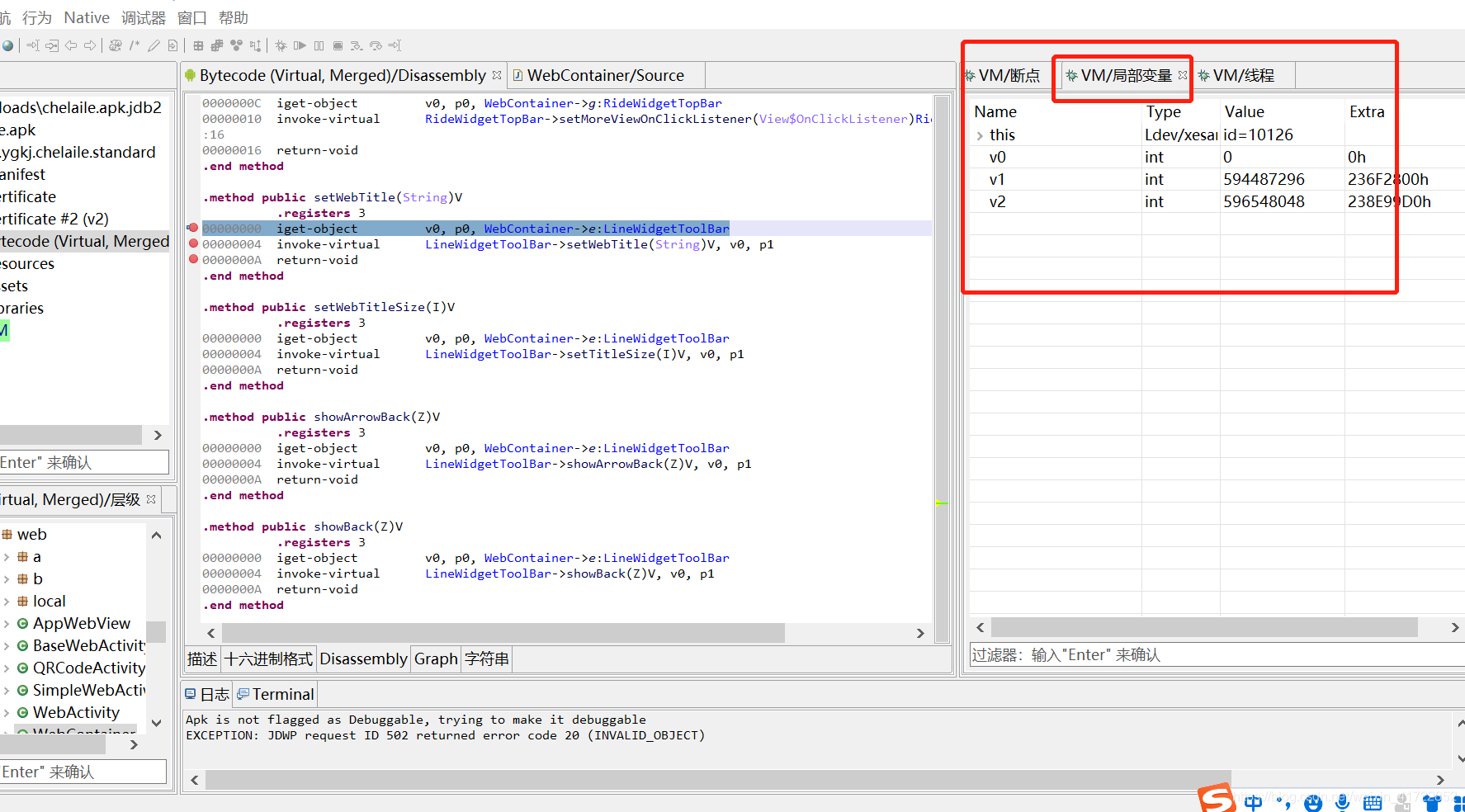Expand QRCodeActivity class node
1465x812 pixels.
pos(7,668)
